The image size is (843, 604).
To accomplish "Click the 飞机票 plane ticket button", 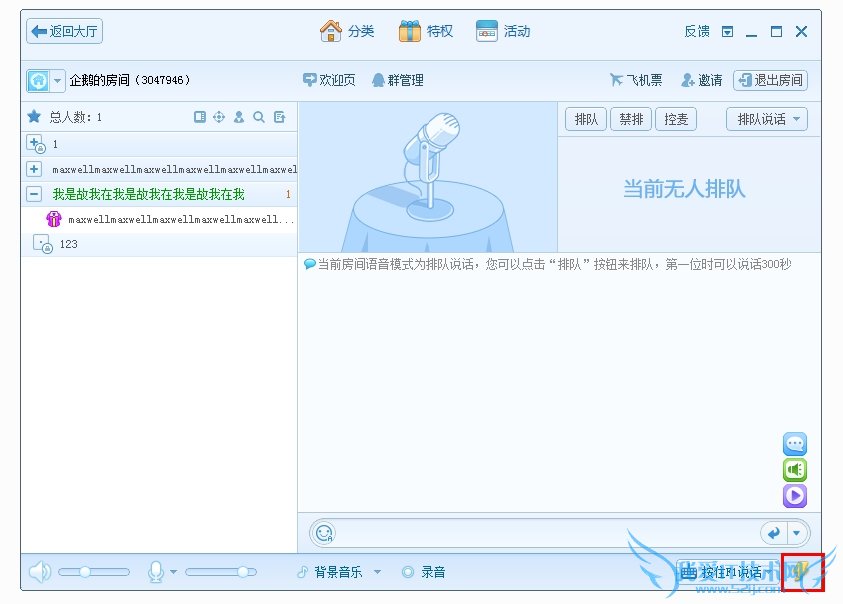I will pos(635,80).
